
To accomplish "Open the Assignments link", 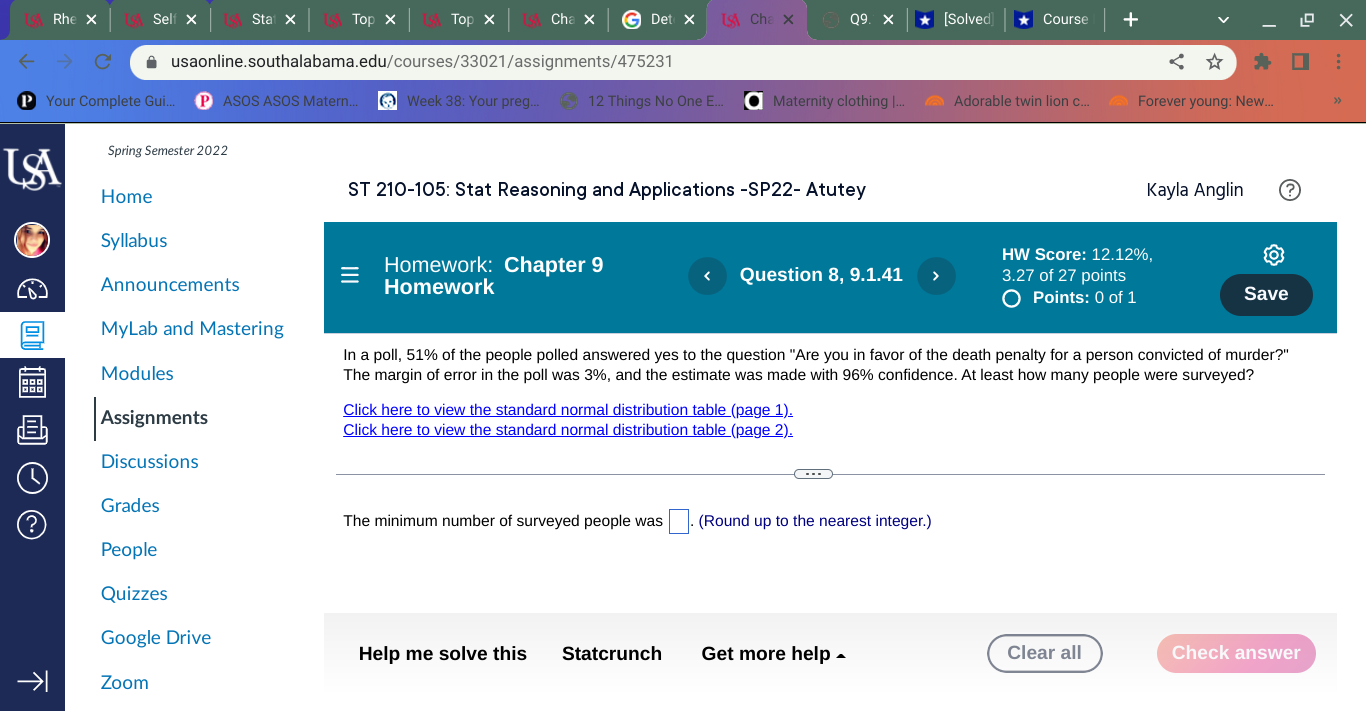I will (154, 417).
